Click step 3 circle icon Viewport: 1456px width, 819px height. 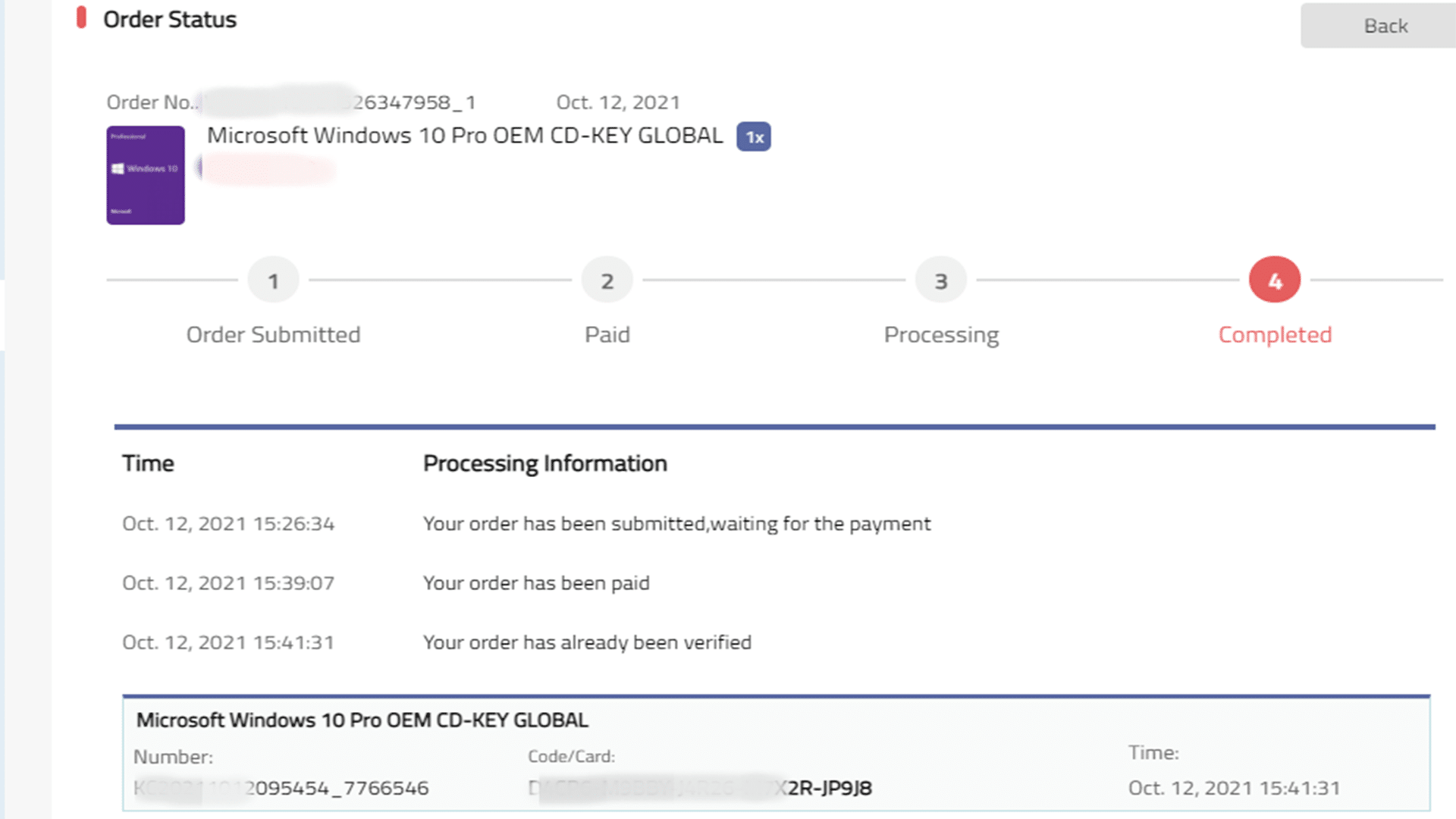(940, 281)
